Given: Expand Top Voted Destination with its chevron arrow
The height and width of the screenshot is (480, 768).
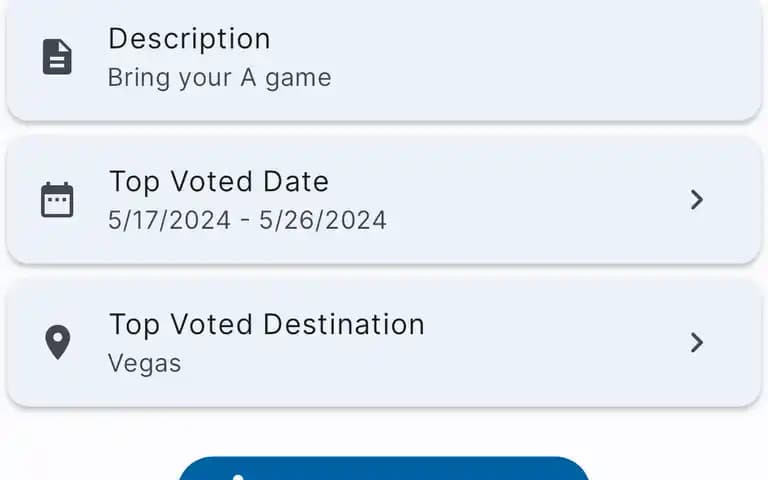Looking at the screenshot, I should [696, 342].
